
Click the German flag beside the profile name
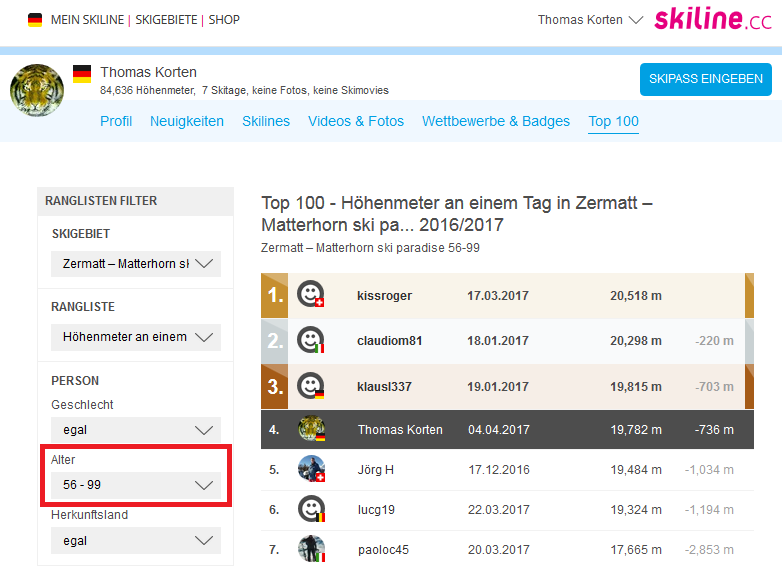[82, 74]
